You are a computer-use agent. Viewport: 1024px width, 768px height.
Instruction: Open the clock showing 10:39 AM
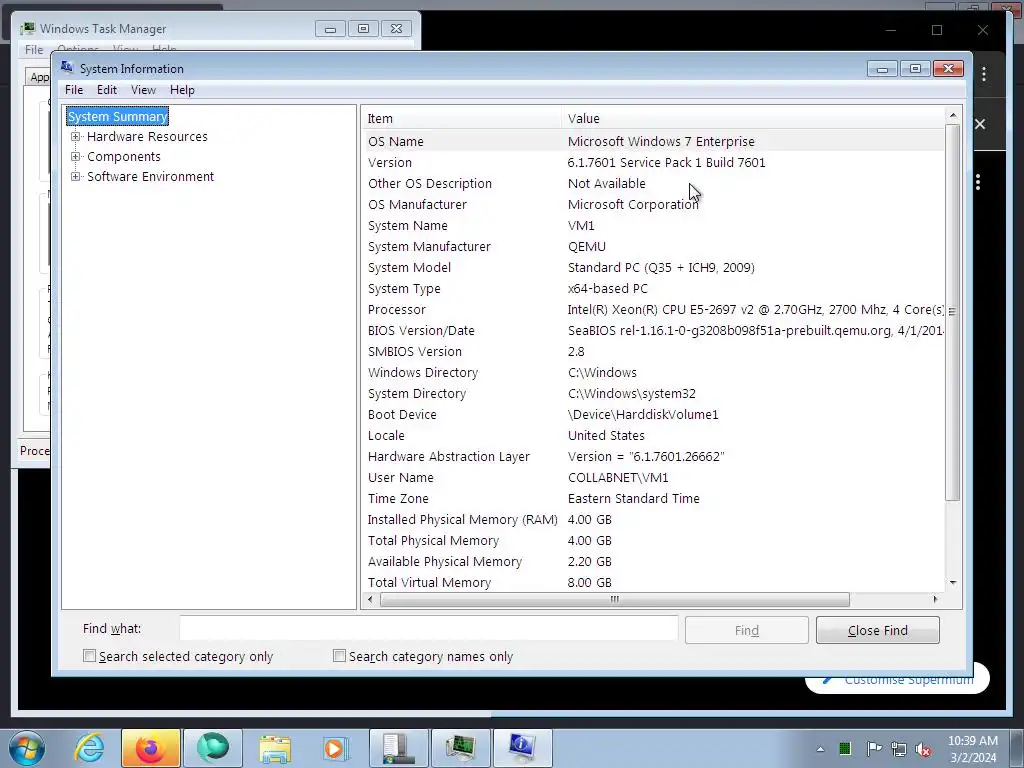(973, 748)
